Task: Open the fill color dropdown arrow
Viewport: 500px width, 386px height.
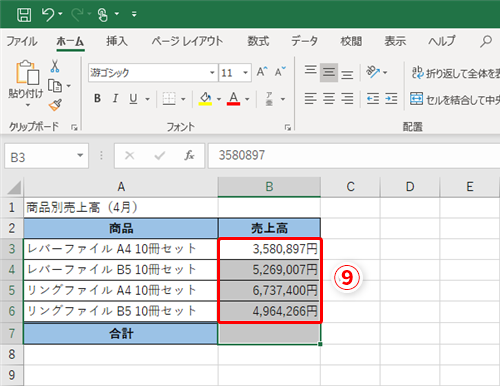Action: click(219, 99)
